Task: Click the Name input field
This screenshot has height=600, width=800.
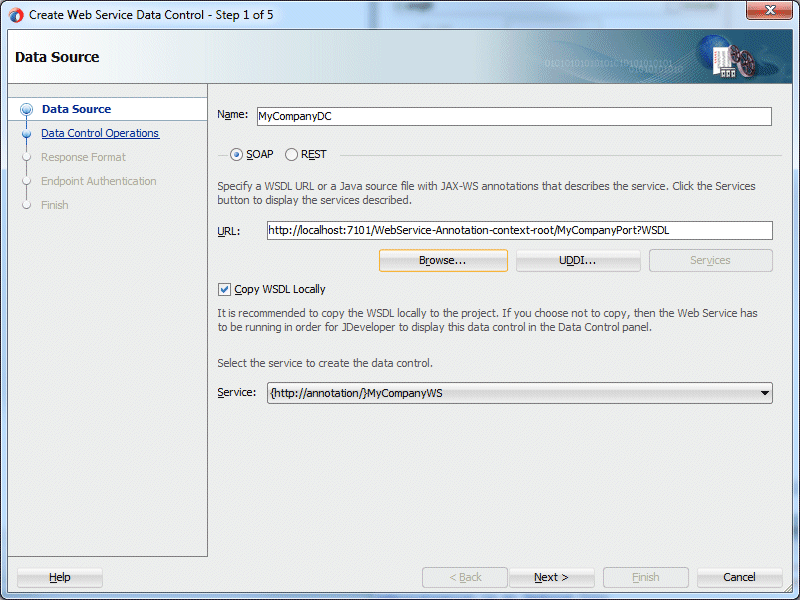Action: pyautogui.click(x=514, y=116)
